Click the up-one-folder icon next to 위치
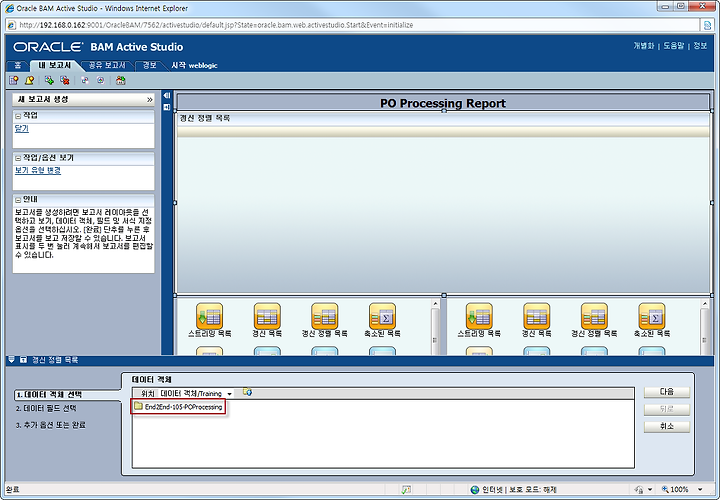The image size is (720, 500). [x=247, y=392]
